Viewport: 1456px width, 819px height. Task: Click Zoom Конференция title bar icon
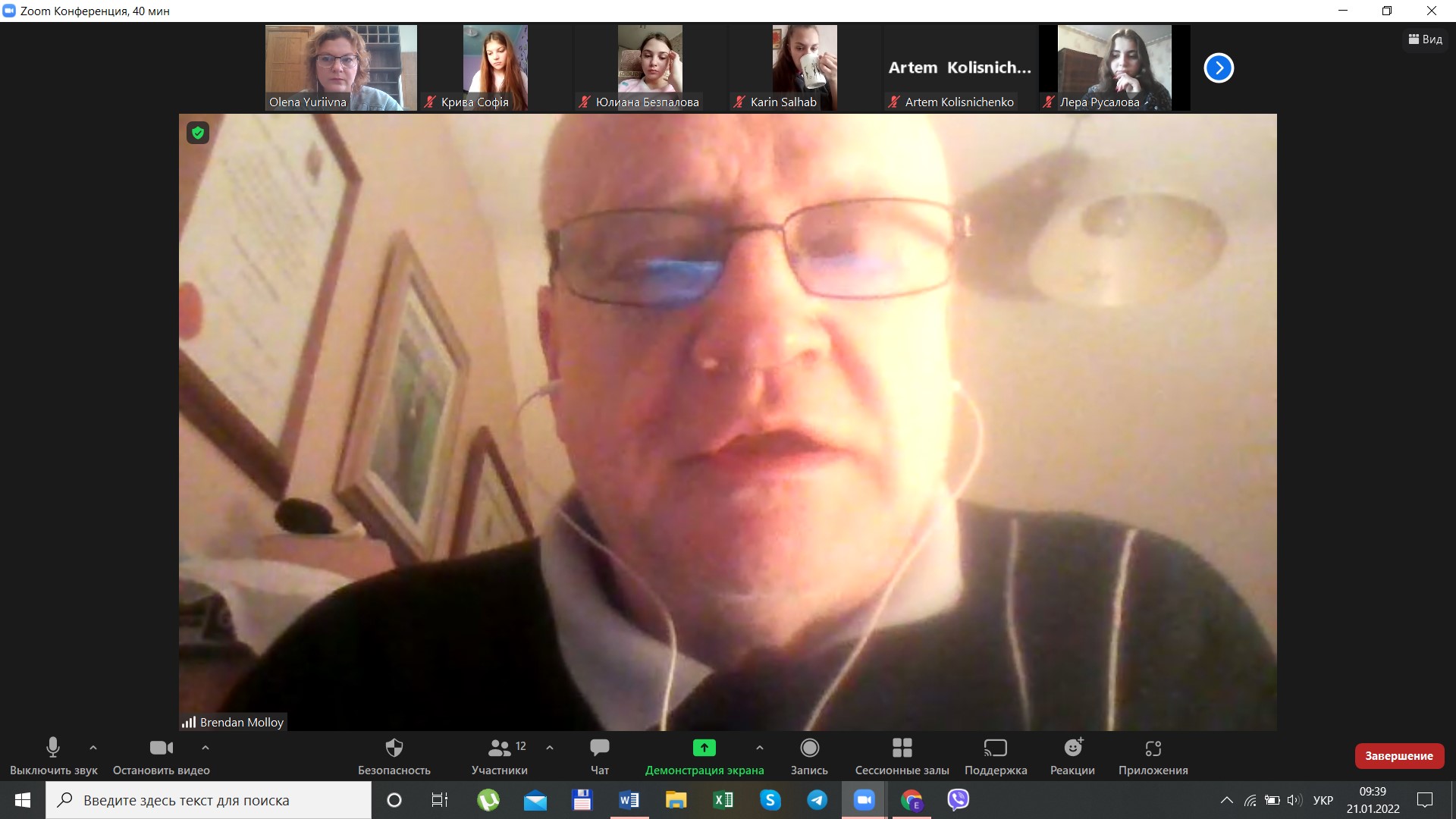tap(9, 11)
